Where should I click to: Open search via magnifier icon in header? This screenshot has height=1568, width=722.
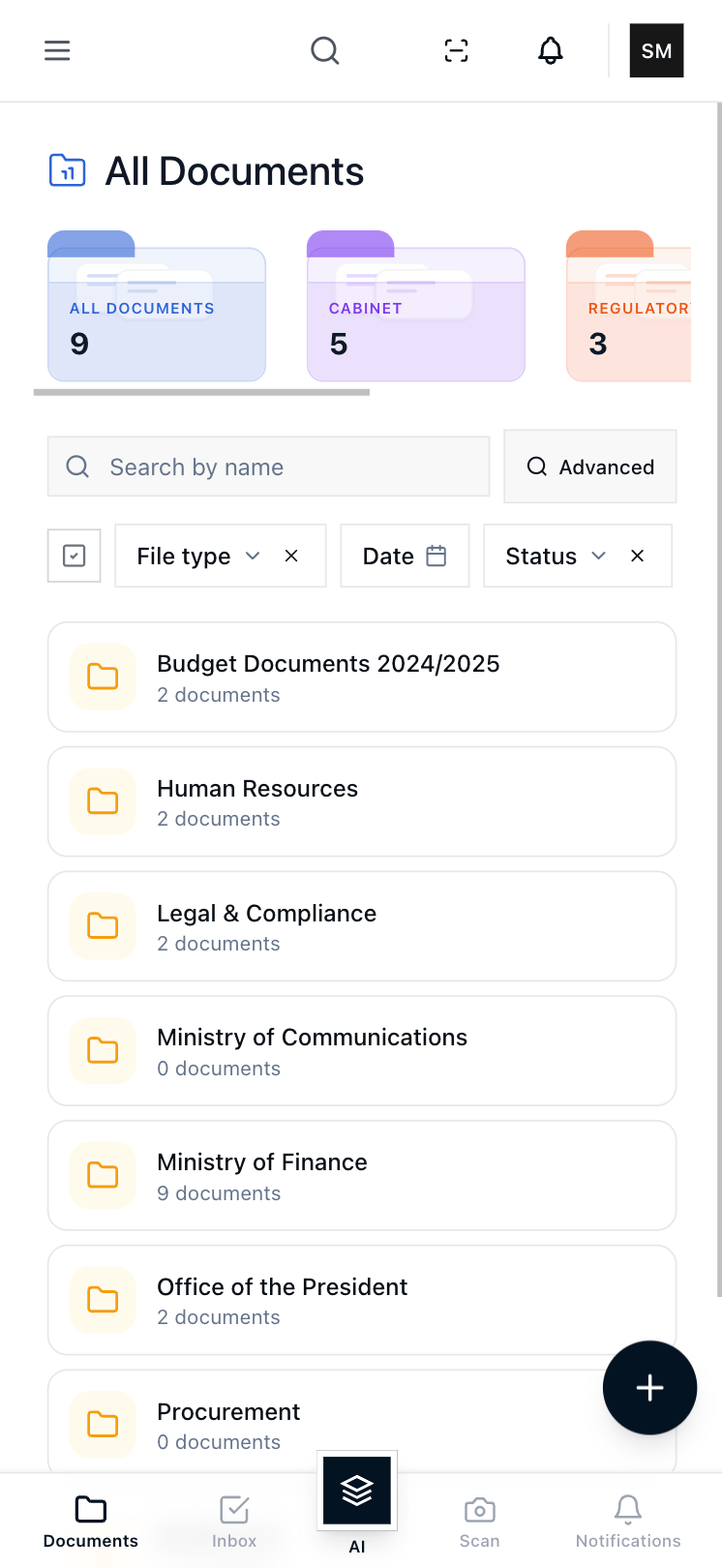[325, 50]
